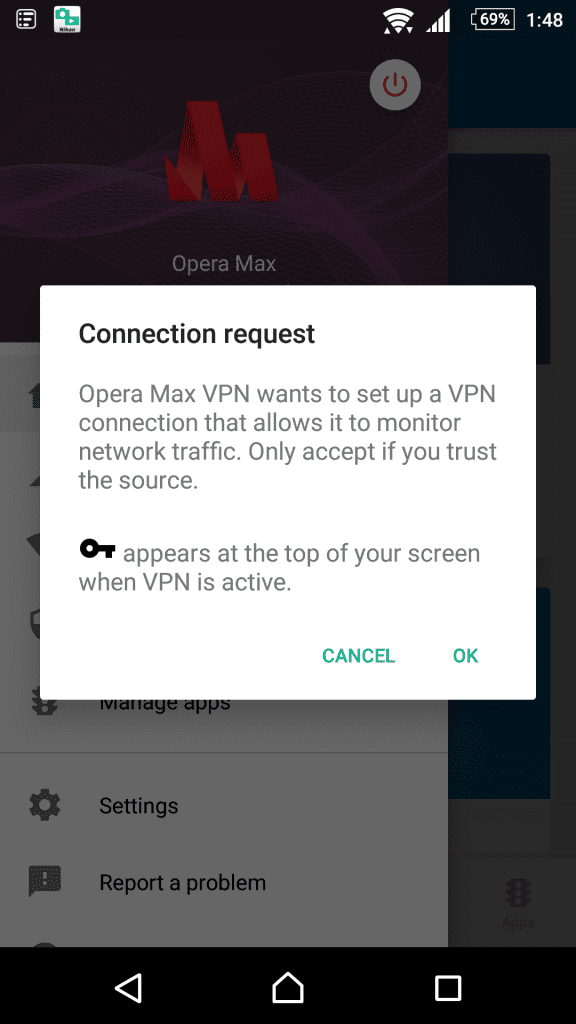Open Report a problem menu entry

183,883
